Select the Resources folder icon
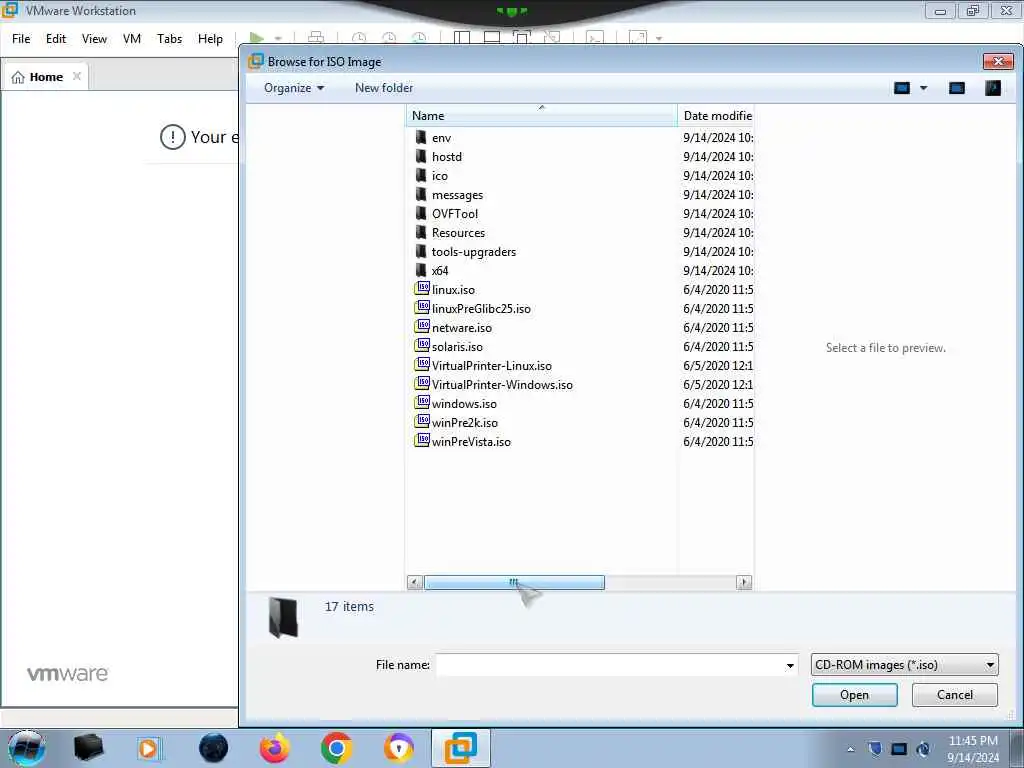Screen dimensions: 1024x768 tap(421, 232)
